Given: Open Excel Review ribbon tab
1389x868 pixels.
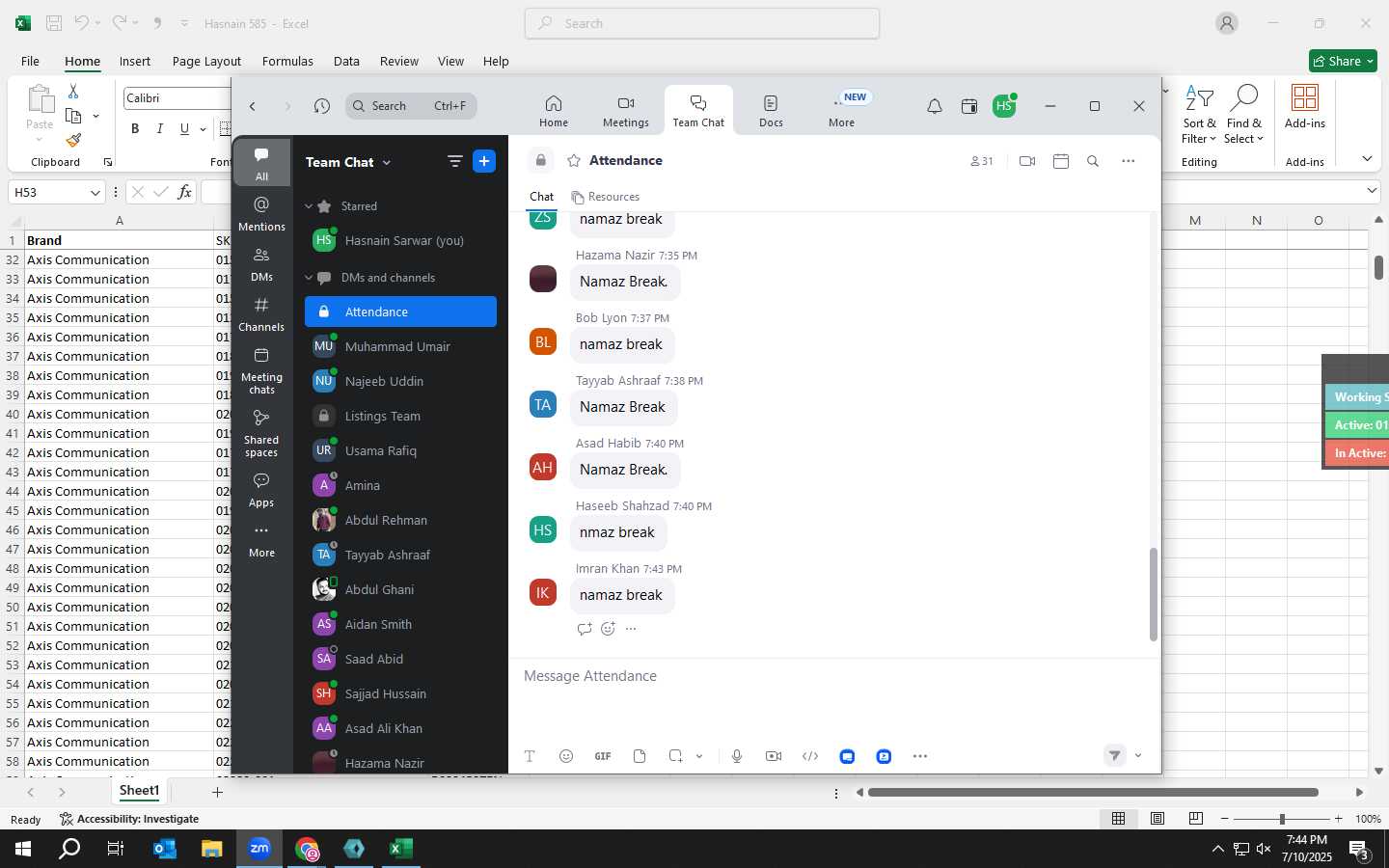Looking at the screenshot, I should pyautogui.click(x=398, y=61).
